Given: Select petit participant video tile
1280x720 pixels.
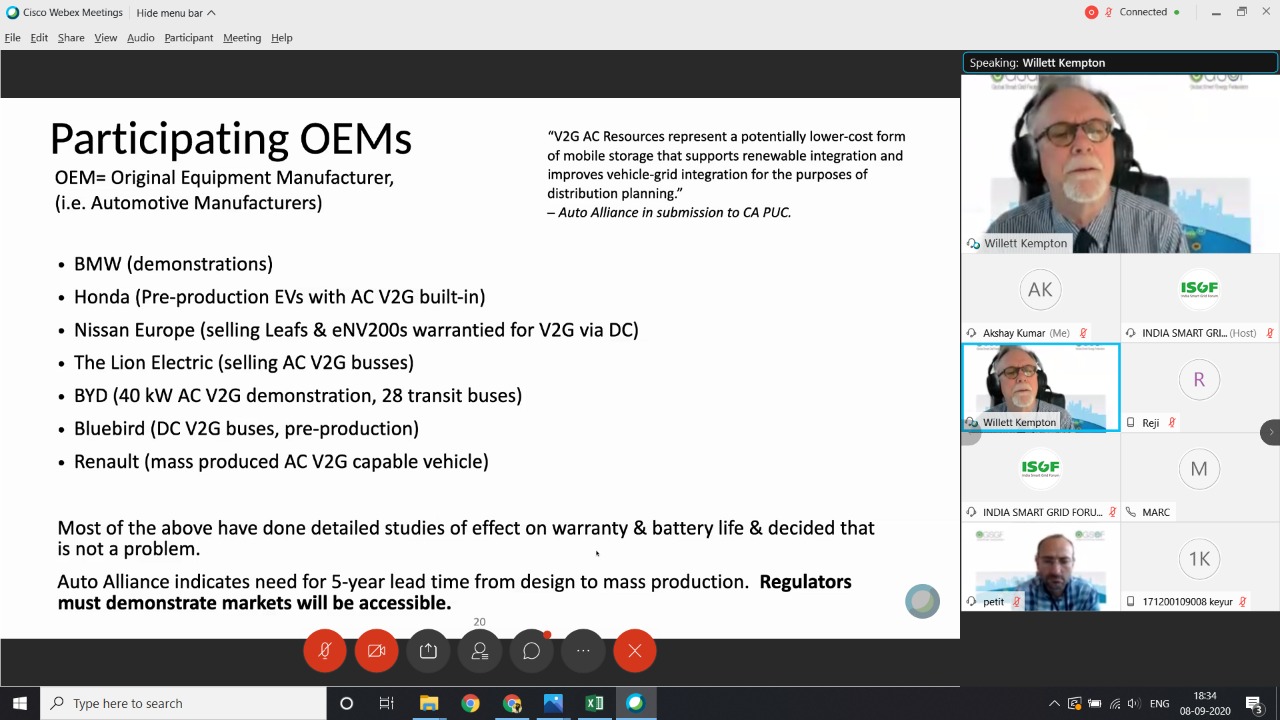Looking at the screenshot, I should coord(1040,567).
